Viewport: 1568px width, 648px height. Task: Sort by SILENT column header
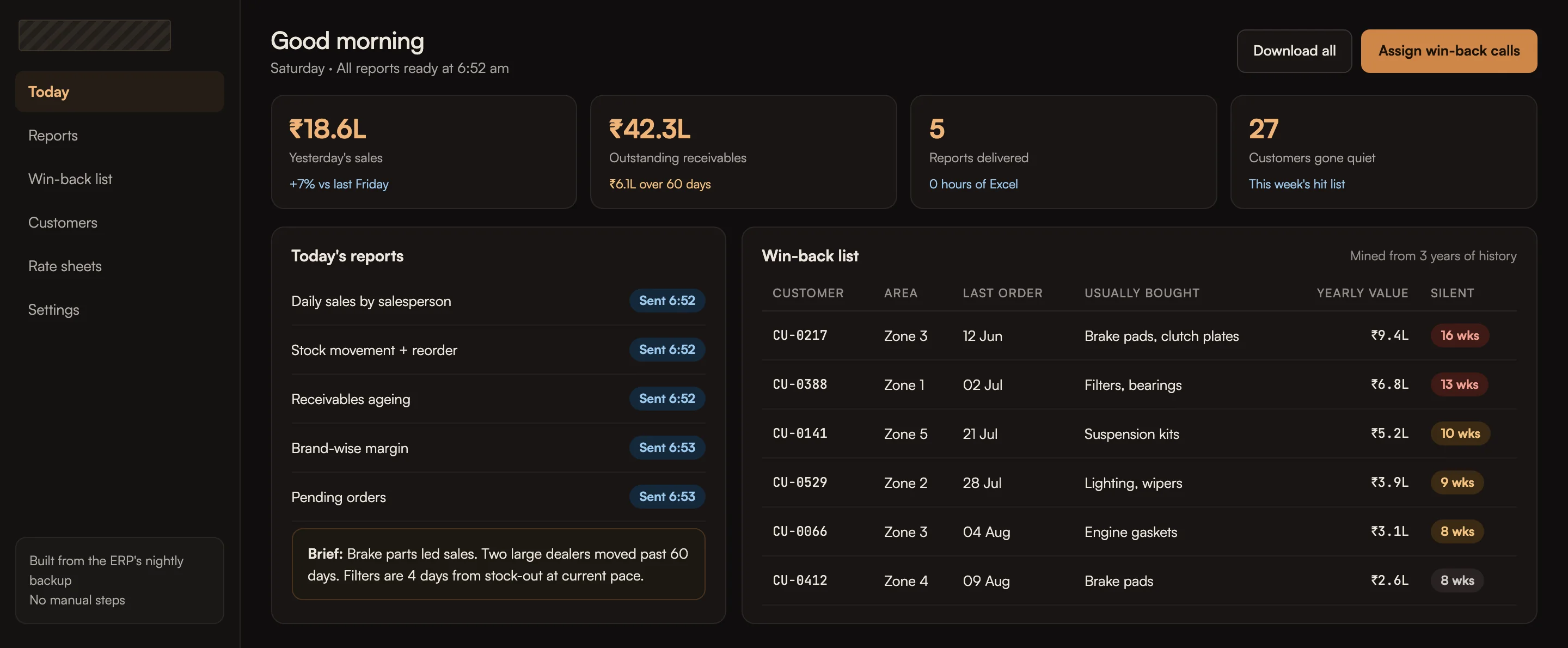[x=1451, y=293]
